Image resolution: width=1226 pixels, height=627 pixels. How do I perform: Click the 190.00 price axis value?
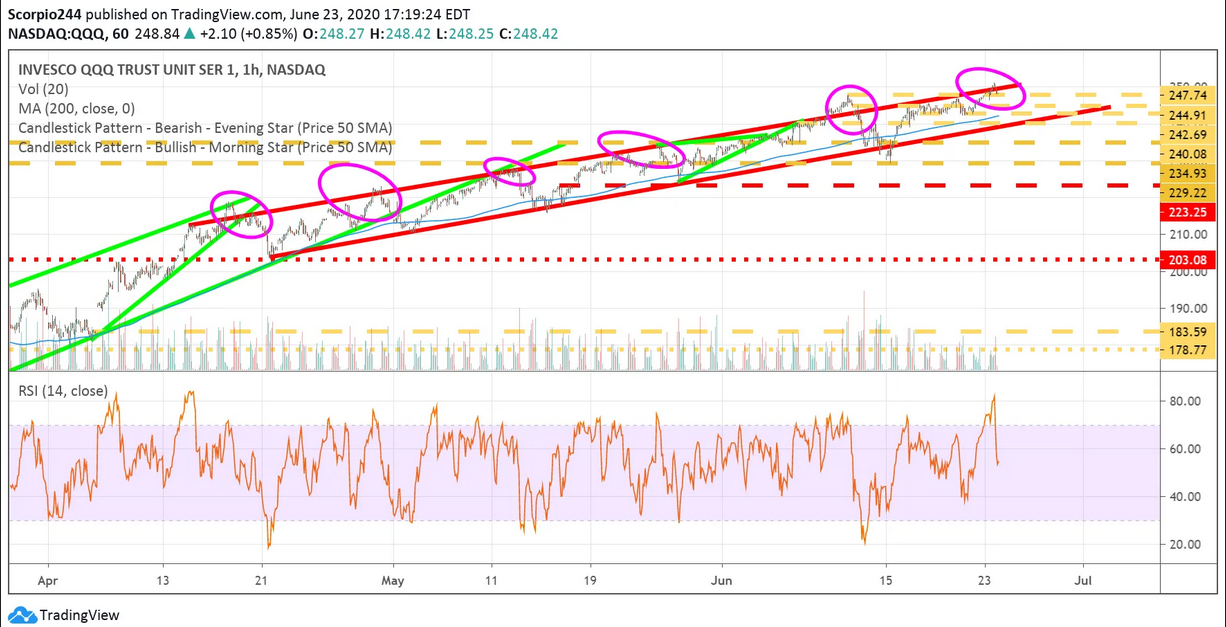click(1190, 309)
